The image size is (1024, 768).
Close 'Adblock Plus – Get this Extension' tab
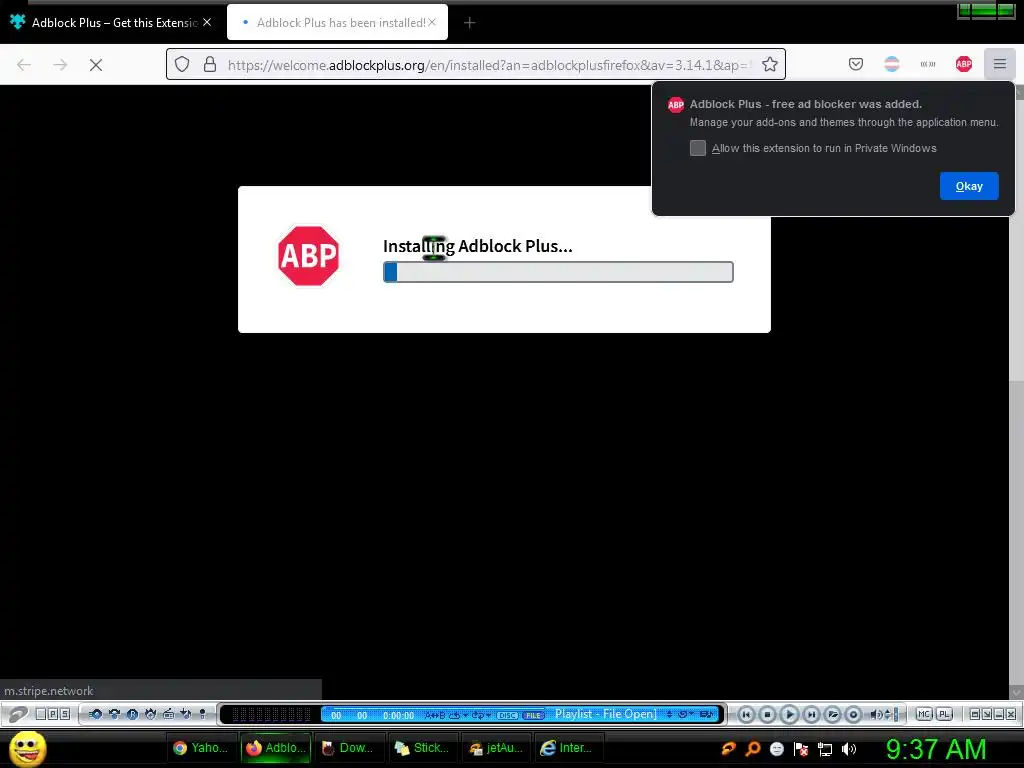[207, 22]
